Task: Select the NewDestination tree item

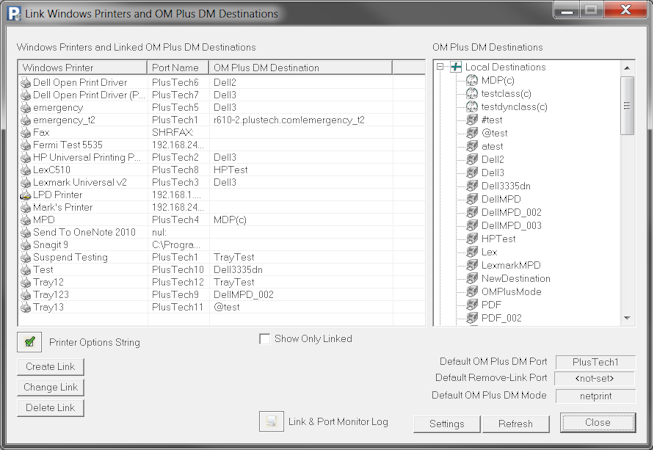Action: (516, 278)
